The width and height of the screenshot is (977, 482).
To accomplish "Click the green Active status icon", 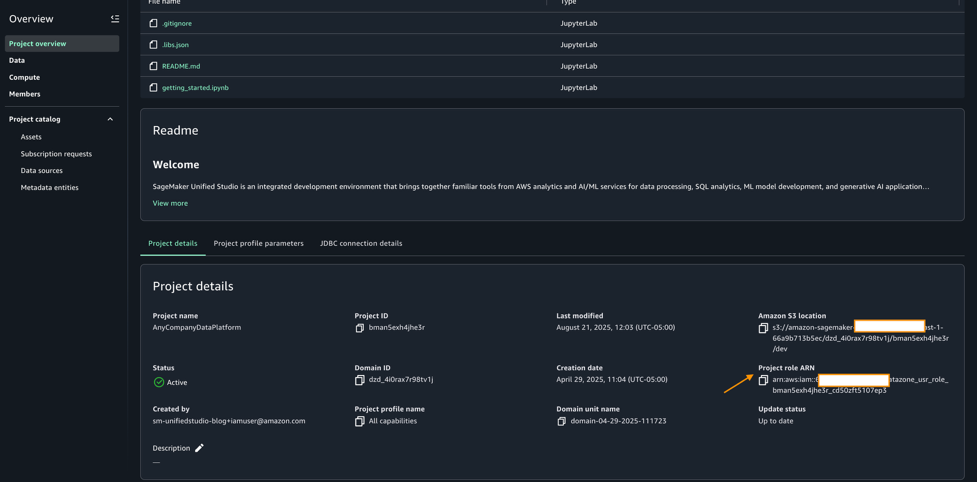I will pos(158,382).
